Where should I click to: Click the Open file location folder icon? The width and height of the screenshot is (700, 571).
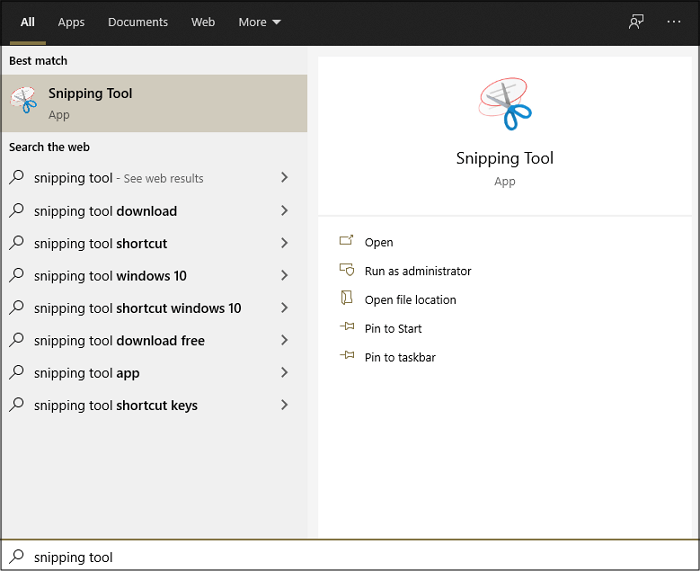pos(347,299)
